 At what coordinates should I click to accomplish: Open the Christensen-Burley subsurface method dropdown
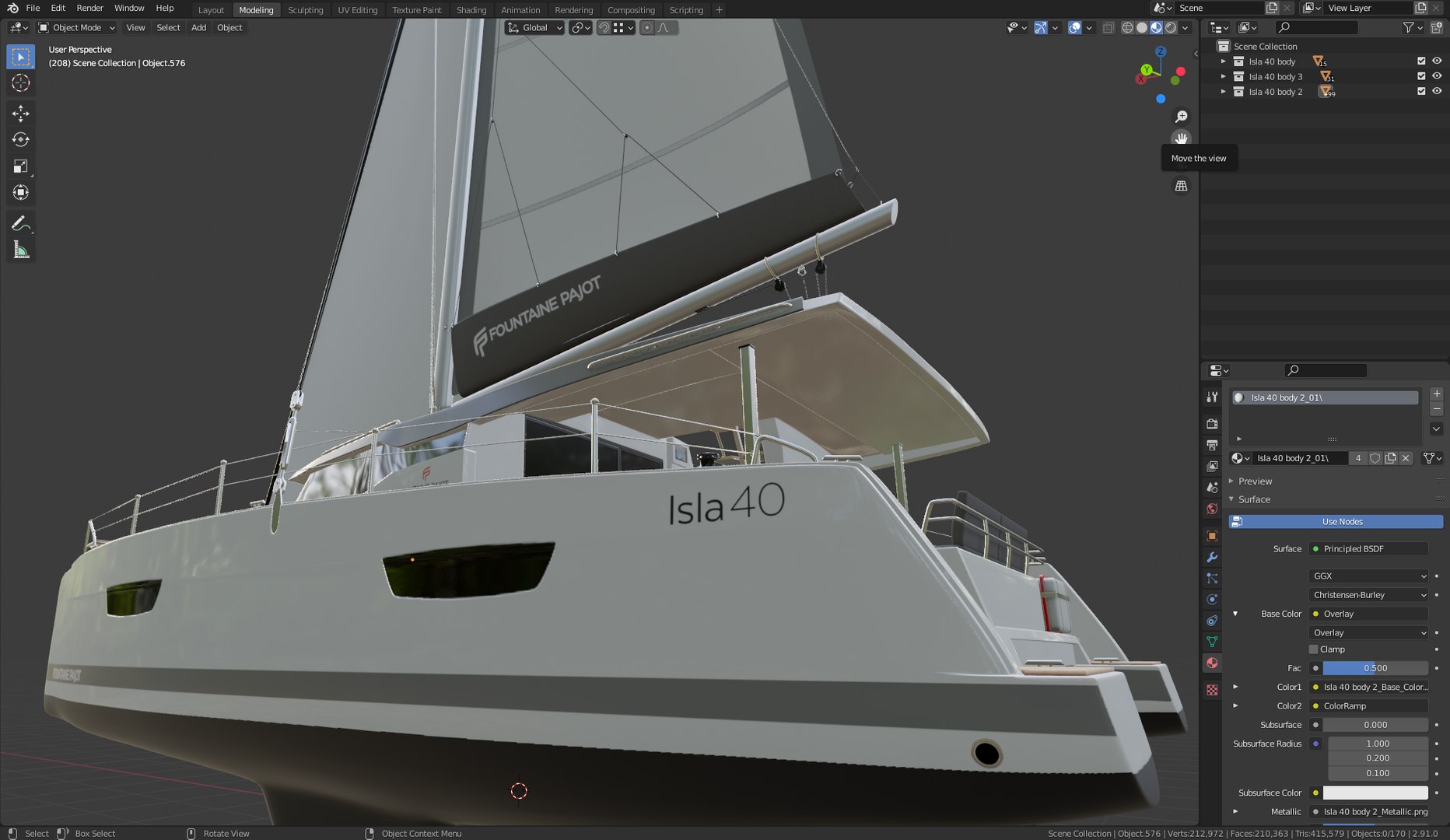[1369, 595]
